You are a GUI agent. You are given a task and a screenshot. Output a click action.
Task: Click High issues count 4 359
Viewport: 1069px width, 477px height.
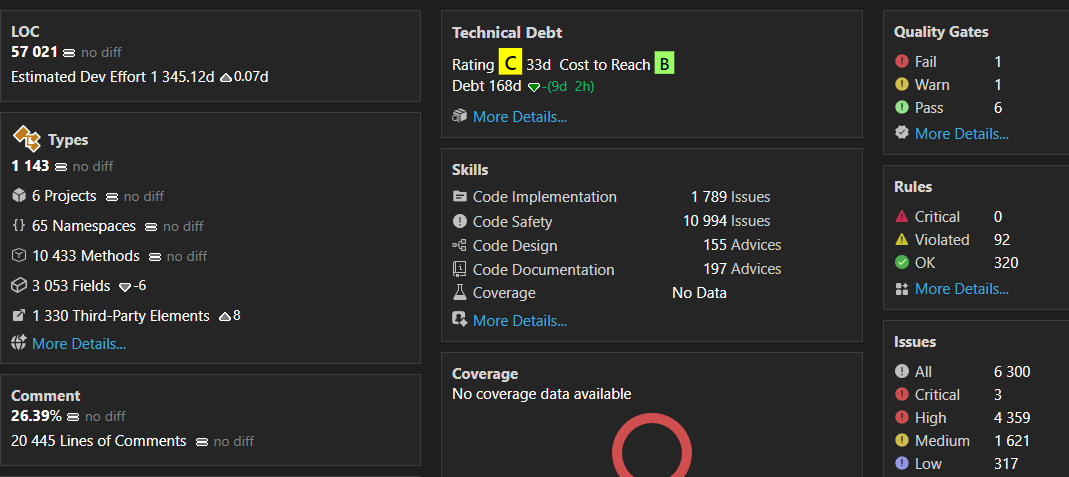[x=1012, y=418]
